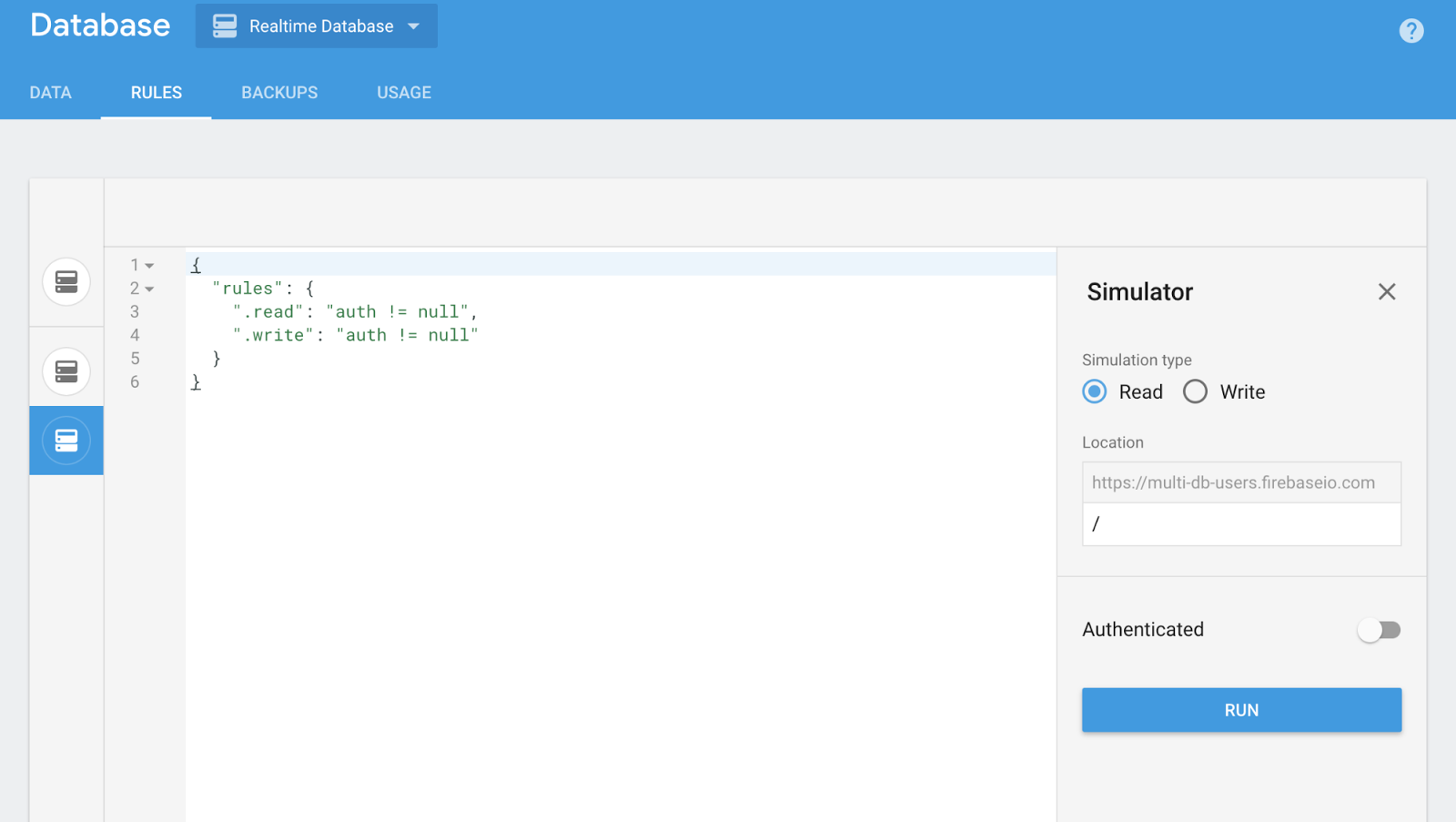
Task: Toggle the Authenticated switch on
Action: click(x=1379, y=630)
